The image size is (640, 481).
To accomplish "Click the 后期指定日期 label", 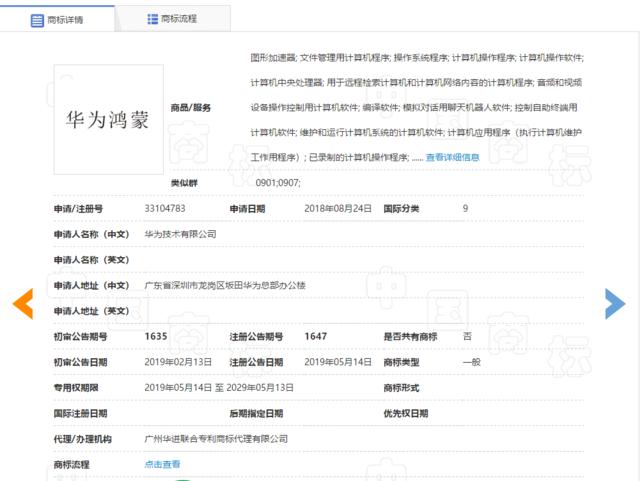I will 256,414.
